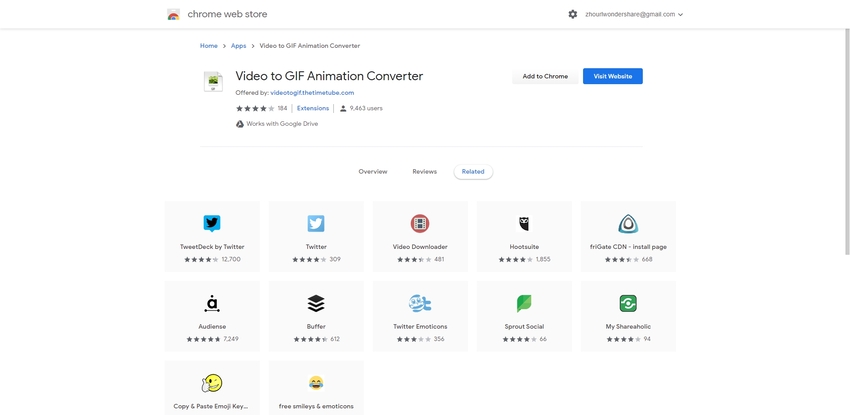Click the free smileys & emoticons title

point(316,406)
